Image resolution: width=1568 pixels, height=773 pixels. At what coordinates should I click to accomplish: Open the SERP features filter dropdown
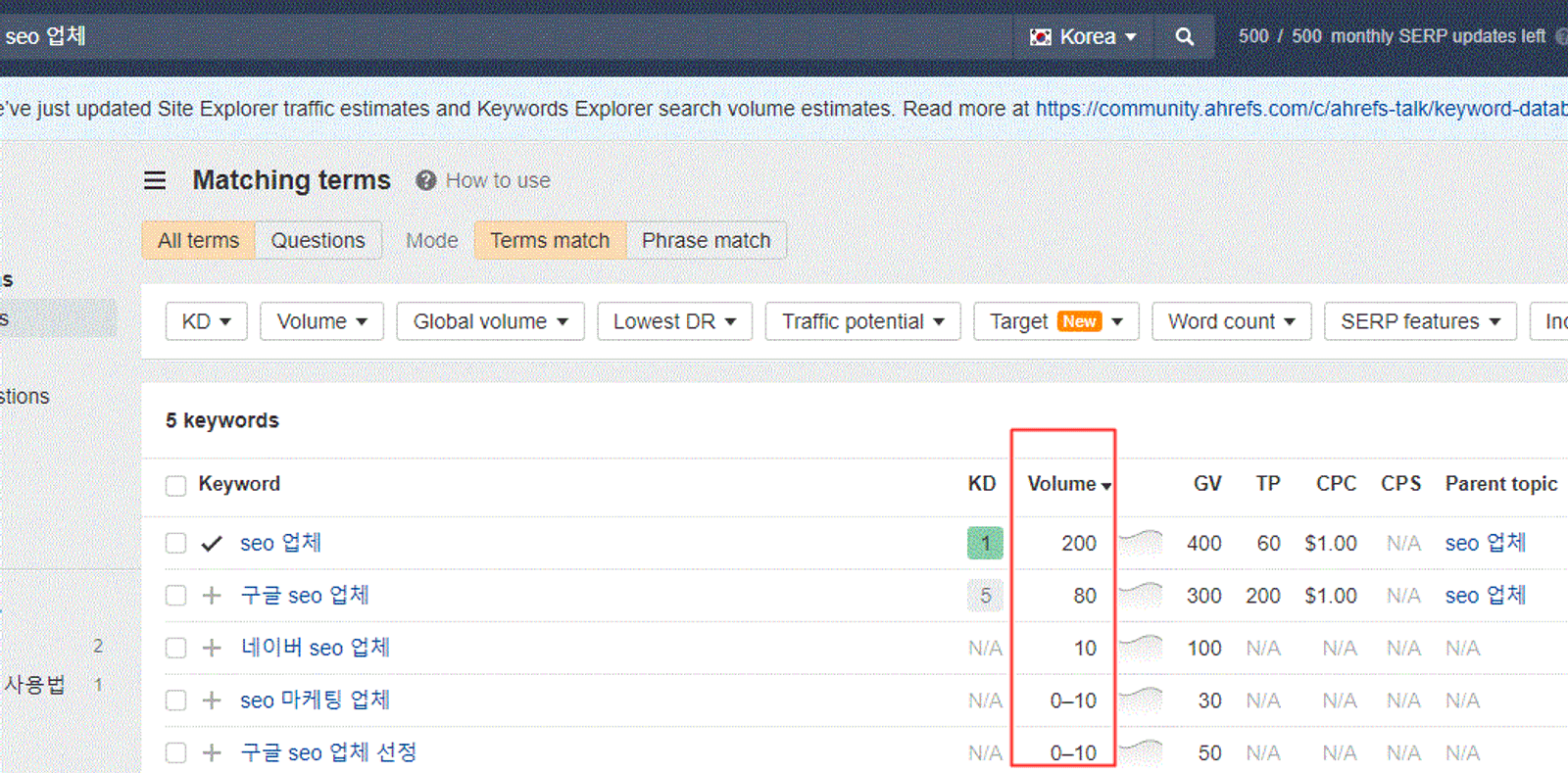pyautogui.click(x=1420, y=321)
